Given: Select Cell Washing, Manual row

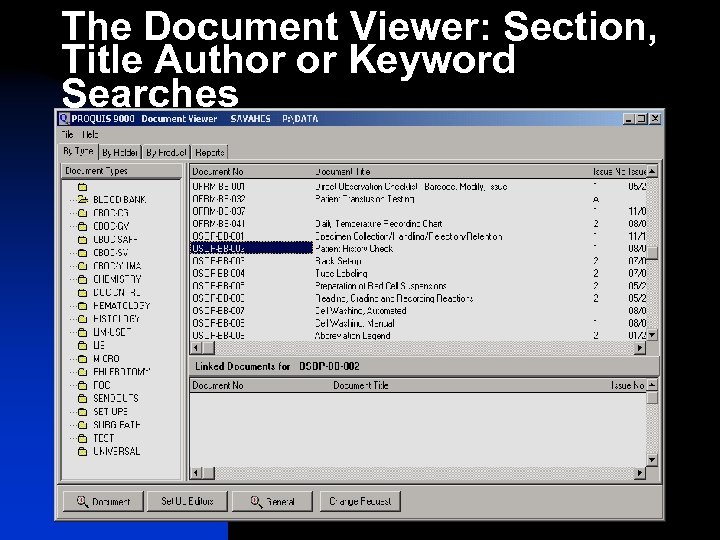Looking at the screenshot, I should click(x=418, y=323).
